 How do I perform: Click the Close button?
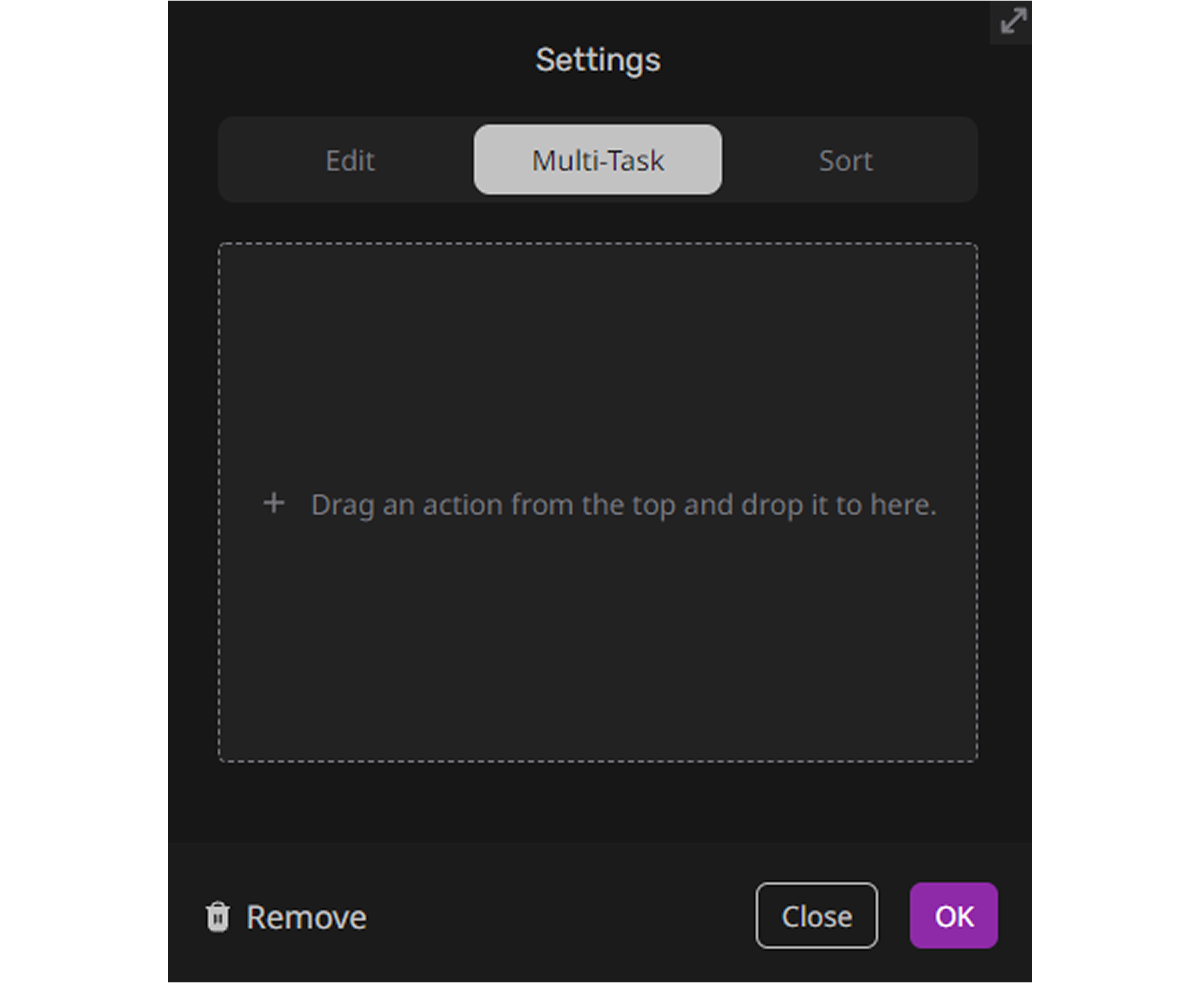tap(817, 916)
